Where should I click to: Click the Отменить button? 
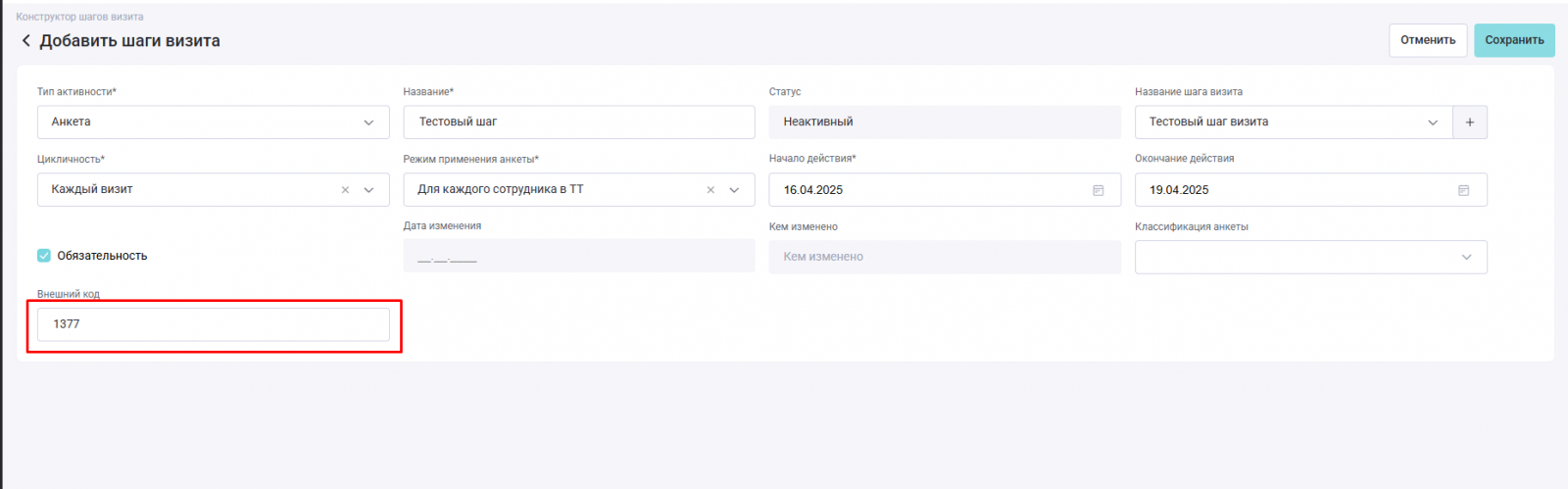click(1428, 40)
